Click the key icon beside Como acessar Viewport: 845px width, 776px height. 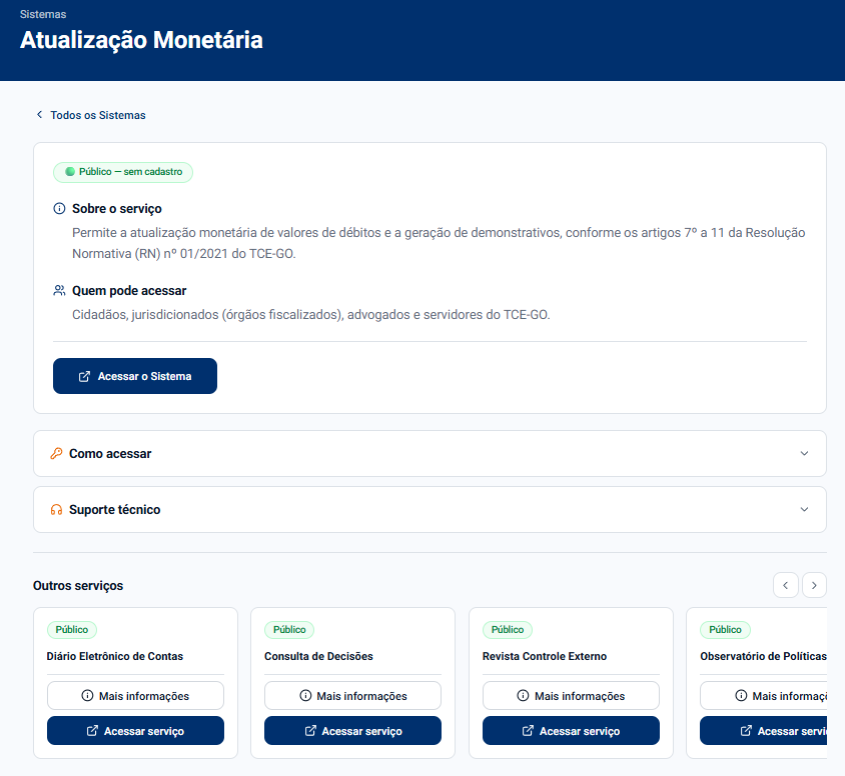click(56, 454)
